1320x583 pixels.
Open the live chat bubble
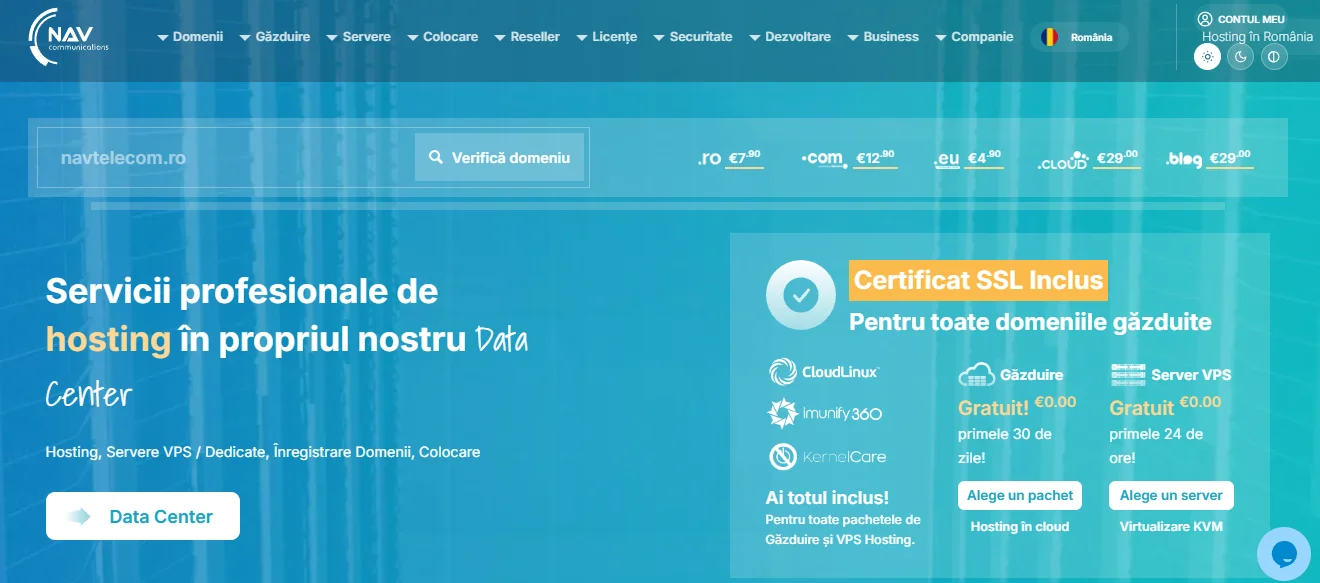pyautogui.click(x=1284, y=553)
